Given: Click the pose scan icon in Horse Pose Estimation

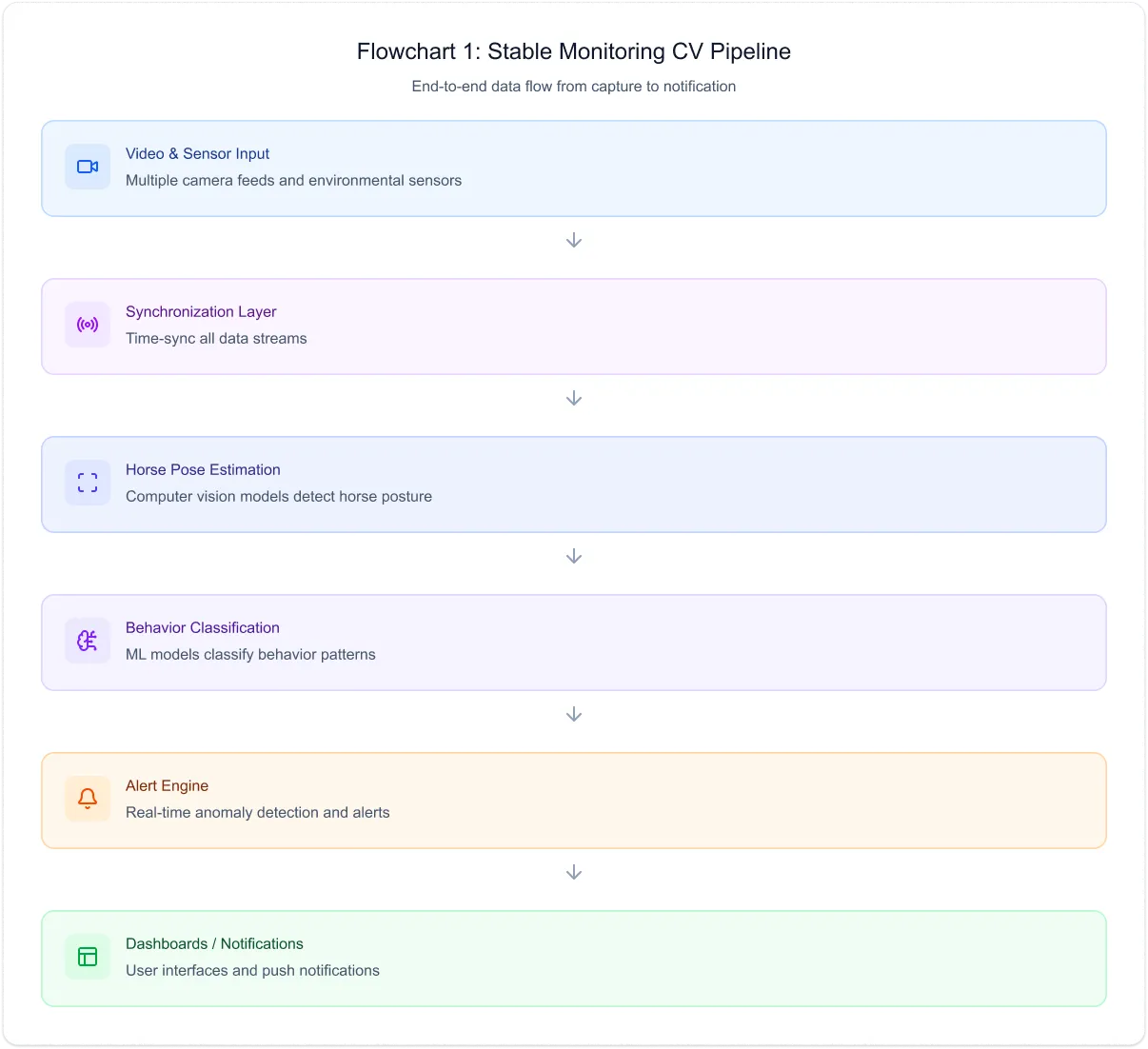Looking at the screenshot, I should pos(87,482).
